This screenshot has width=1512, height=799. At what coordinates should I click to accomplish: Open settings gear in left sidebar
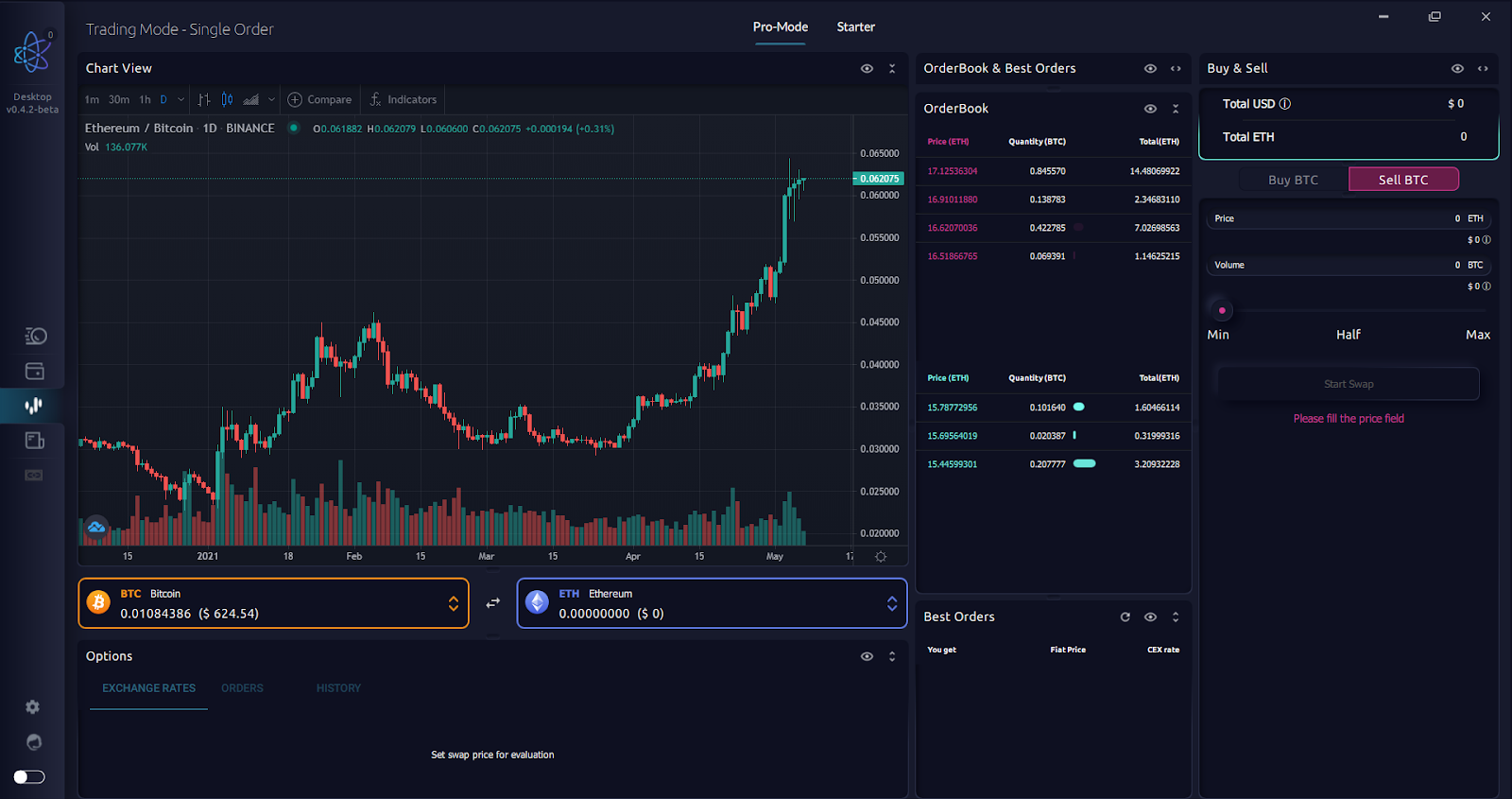(x=33, y=707)
